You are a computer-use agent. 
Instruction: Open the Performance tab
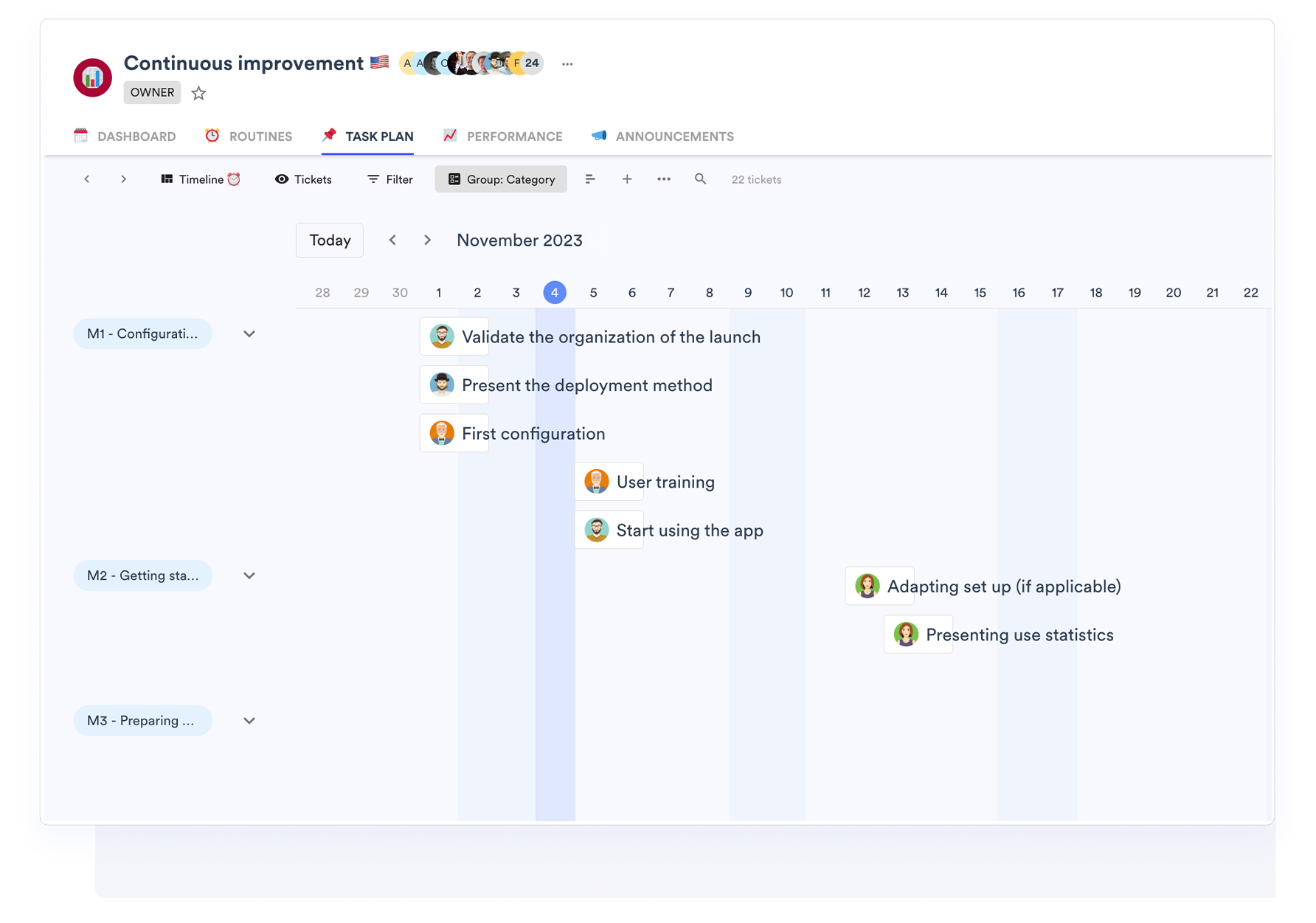pos(503,136)
